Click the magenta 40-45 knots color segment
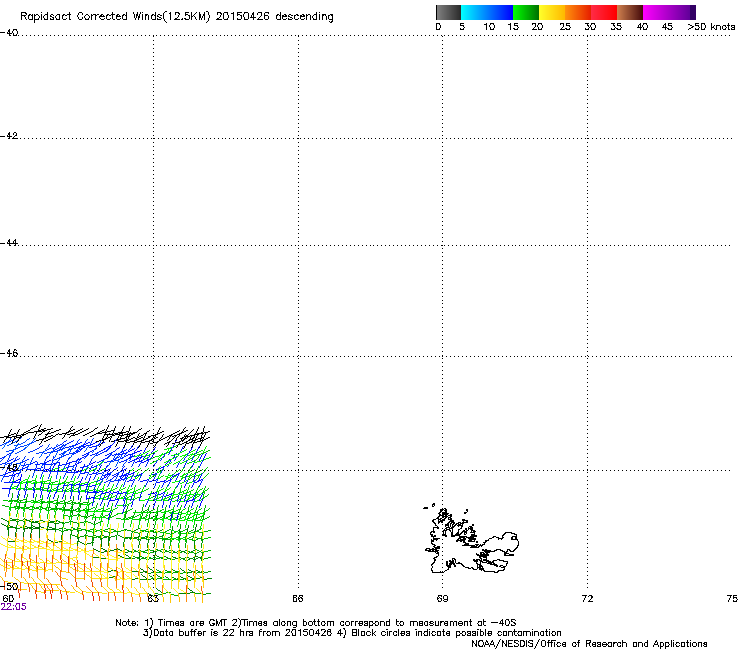This screenshot has height=650, width=740. [x=656, y=12]
